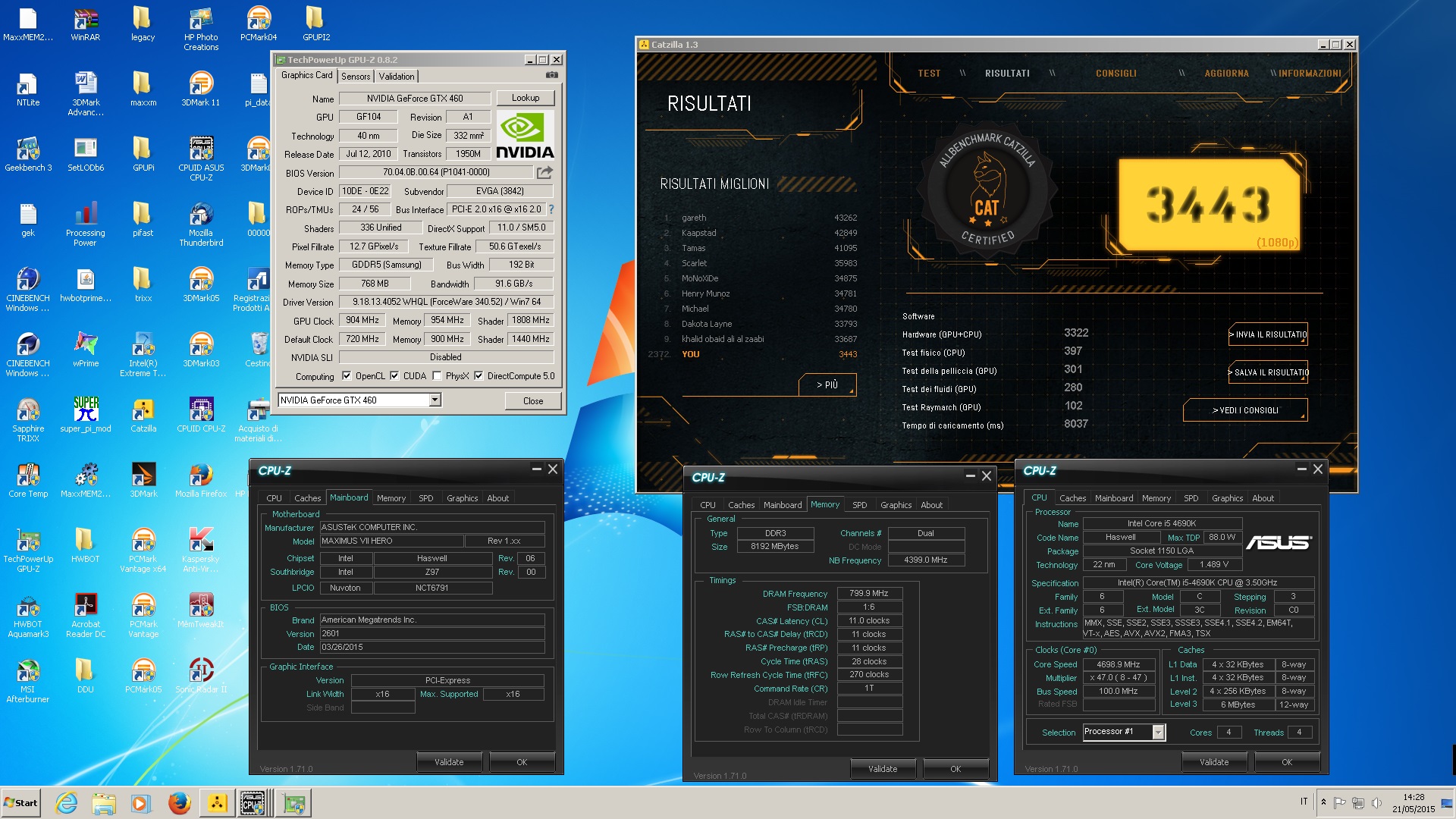Open CPUID ASUS CPU-Z desktop shortcut

coord(201,159)
